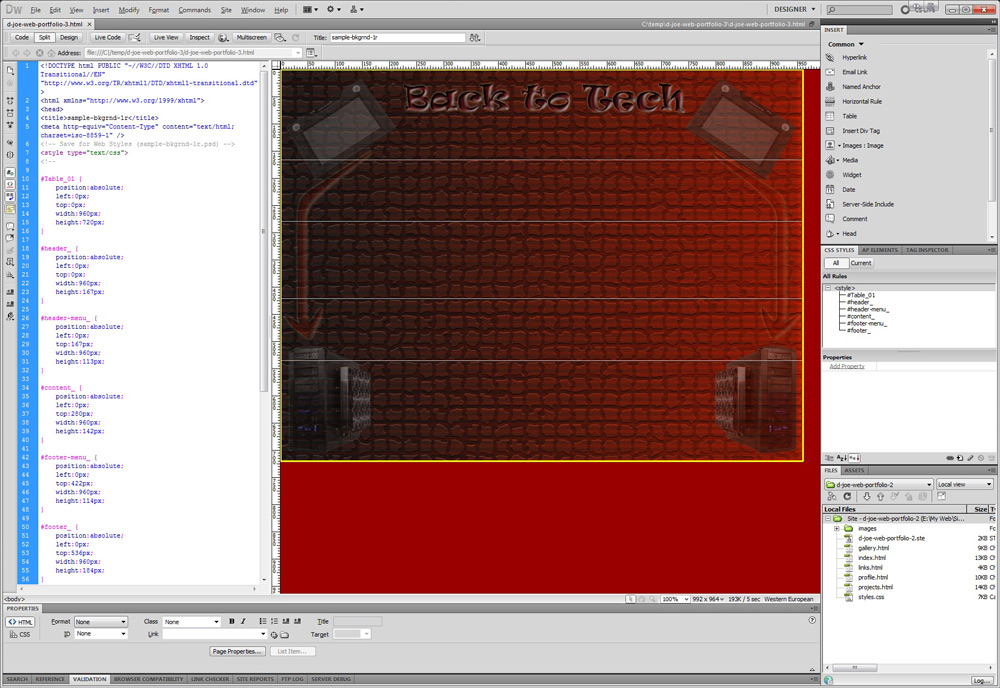Click the Named Anchor insert icon

[860, 87]
